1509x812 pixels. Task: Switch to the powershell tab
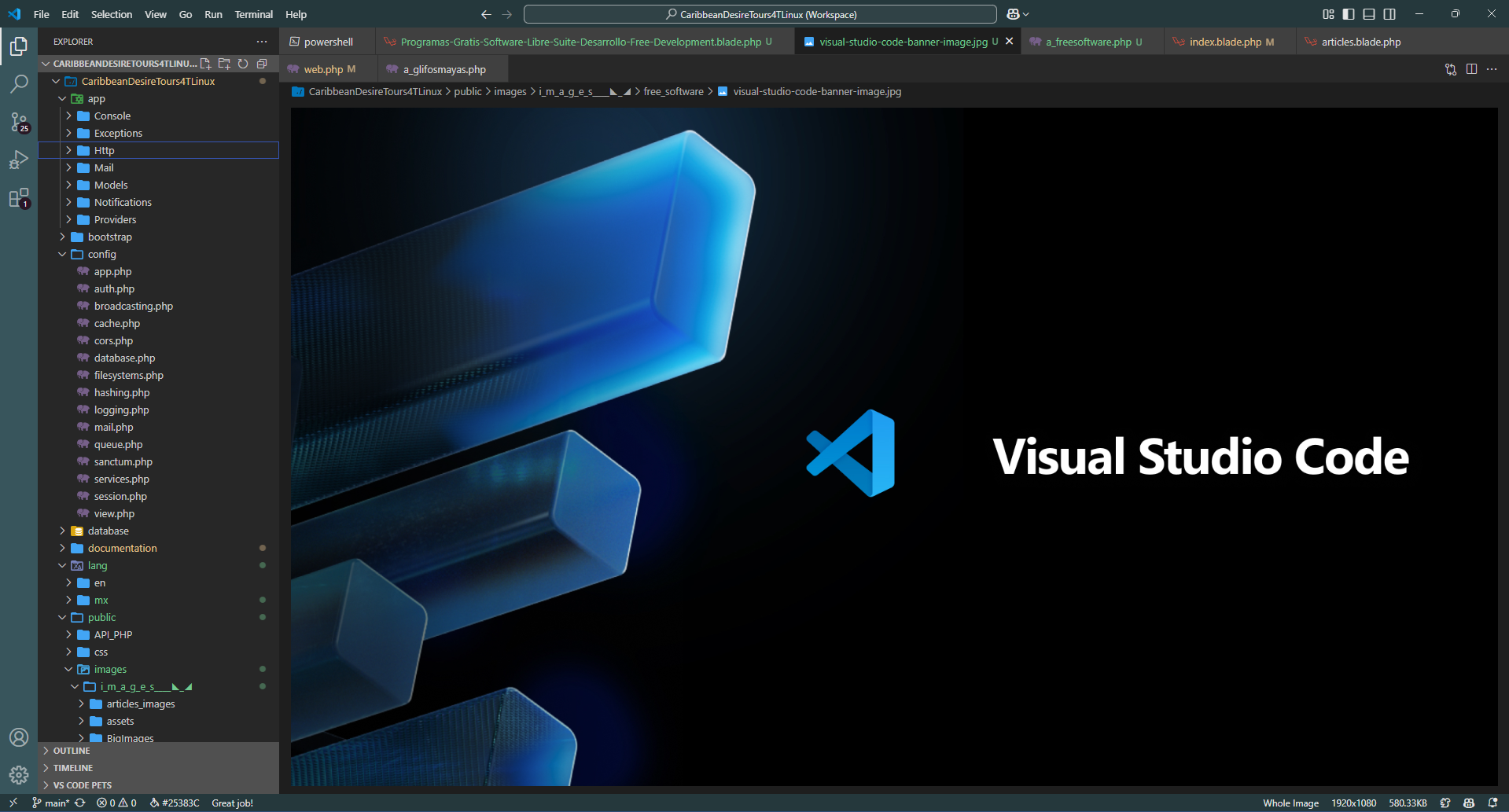point(328,42)
